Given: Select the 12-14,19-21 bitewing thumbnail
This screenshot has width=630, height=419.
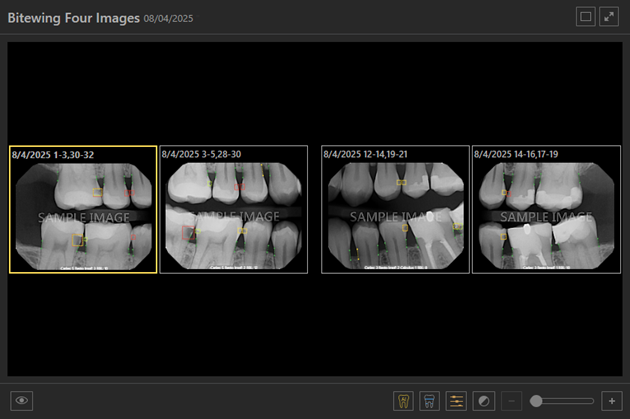Looking at the screenshot, I should pyautogui.click(x=395, y=215).
